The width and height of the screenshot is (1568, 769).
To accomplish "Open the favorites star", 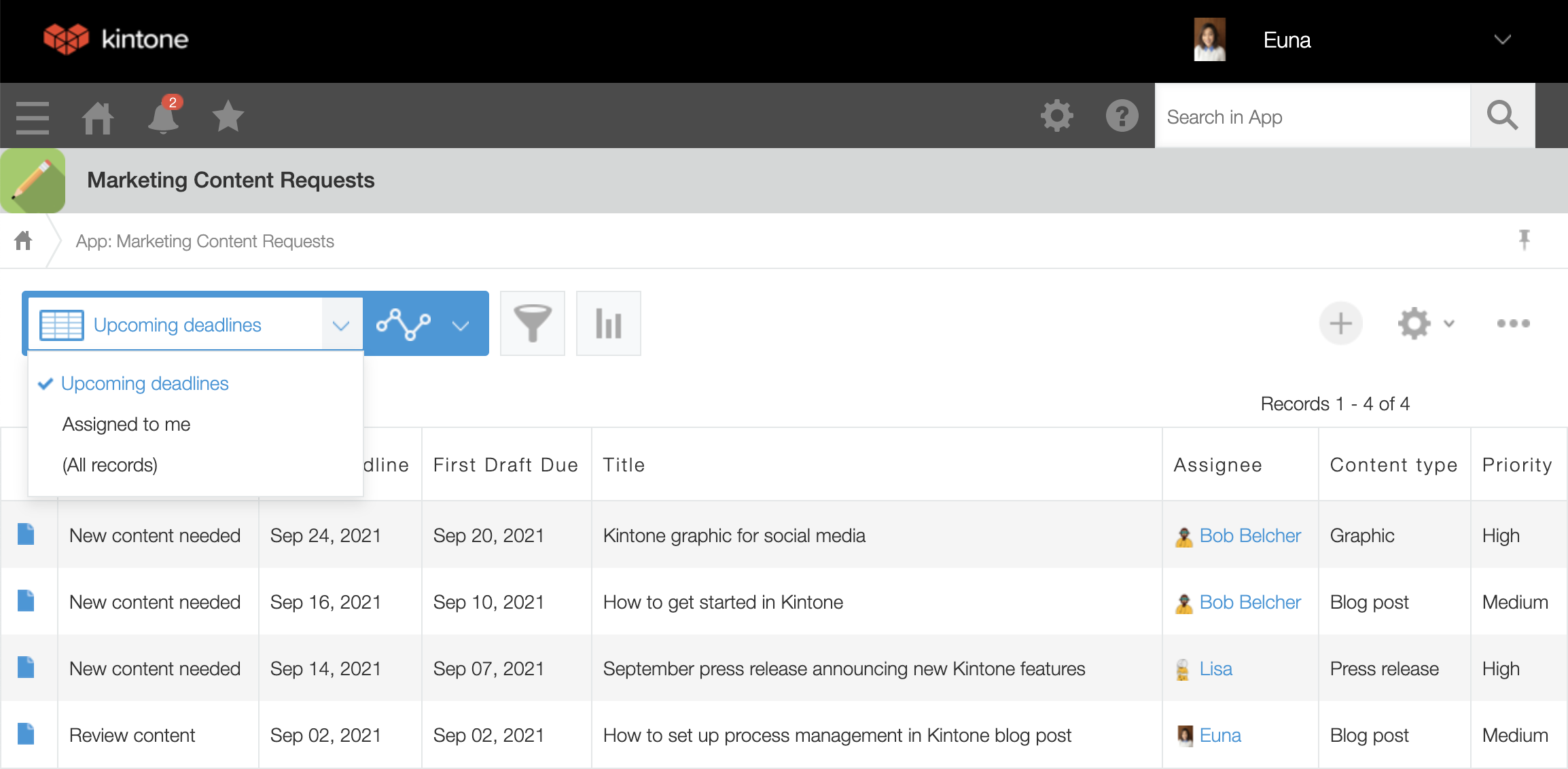I will 228,117.
